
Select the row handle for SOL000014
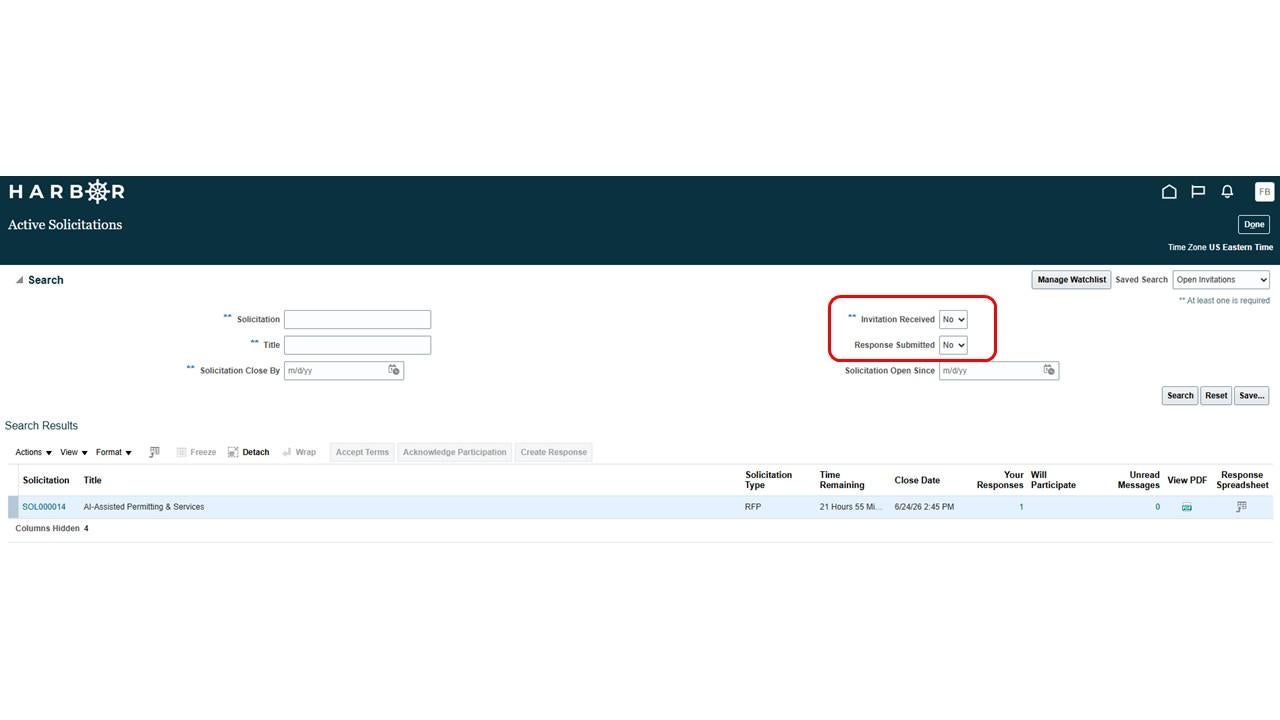13,507
